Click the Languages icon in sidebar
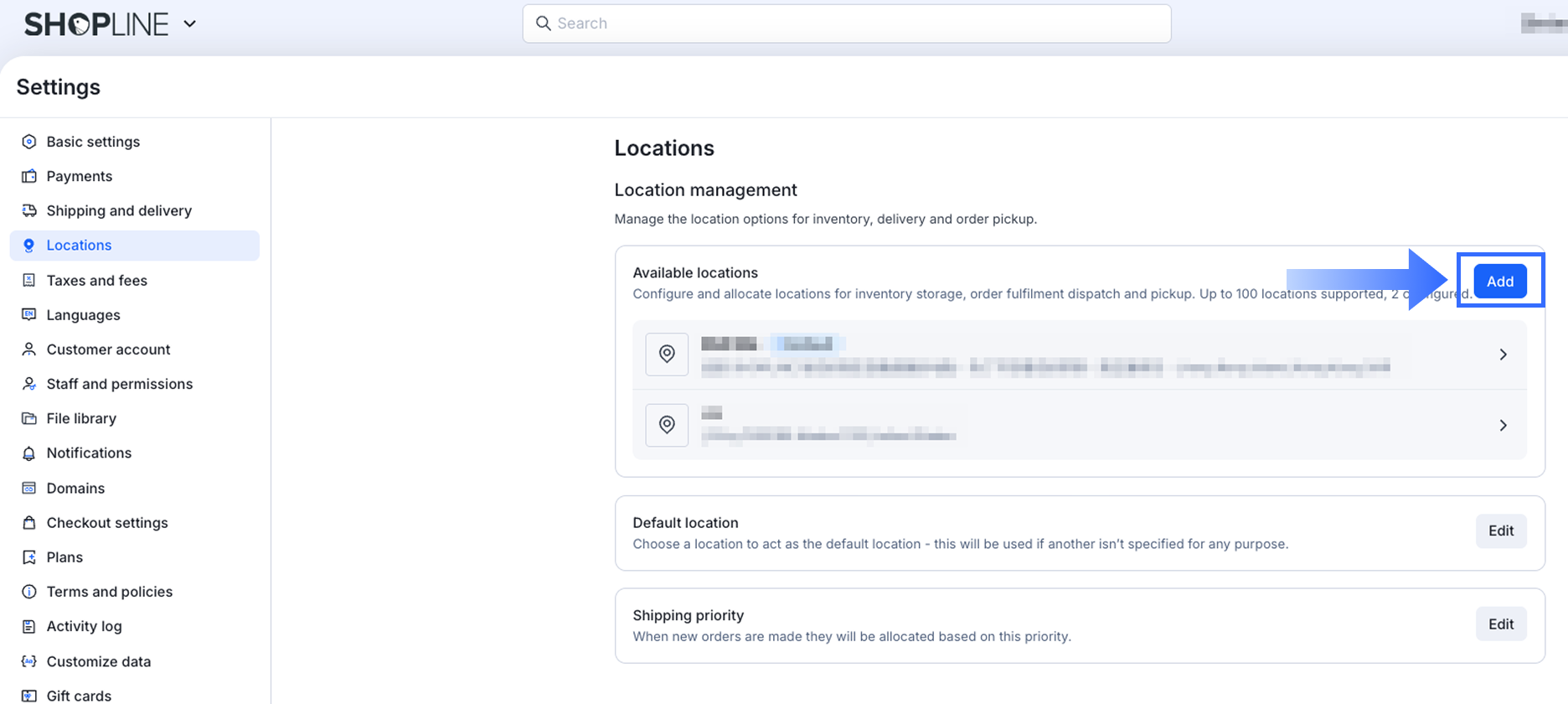Screen dimensions: 1568x704 (29, 314)
